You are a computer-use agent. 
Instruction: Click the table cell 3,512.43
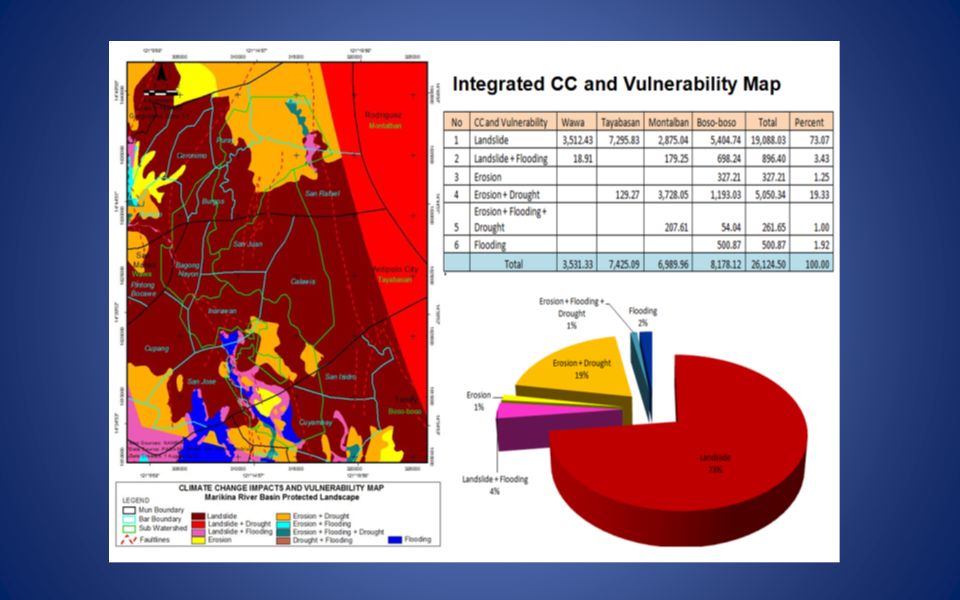(x=577, y=140)
